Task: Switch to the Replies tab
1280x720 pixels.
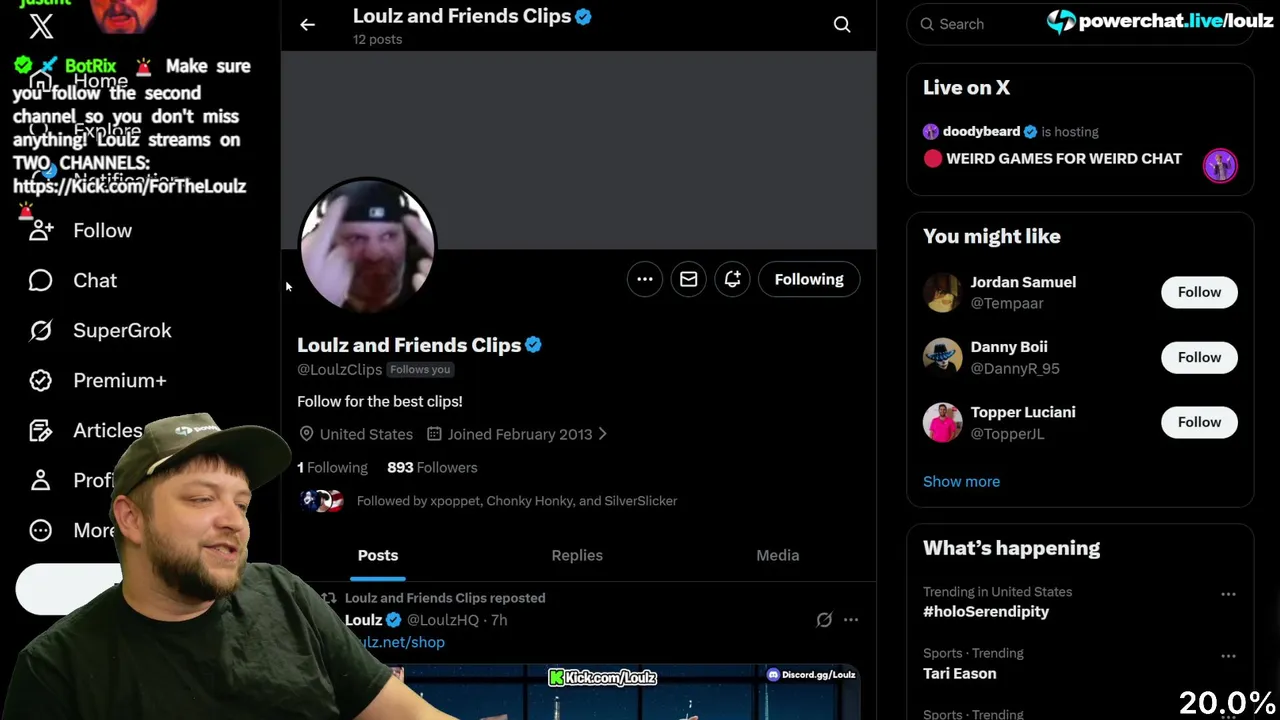Action: click(577, 555)
